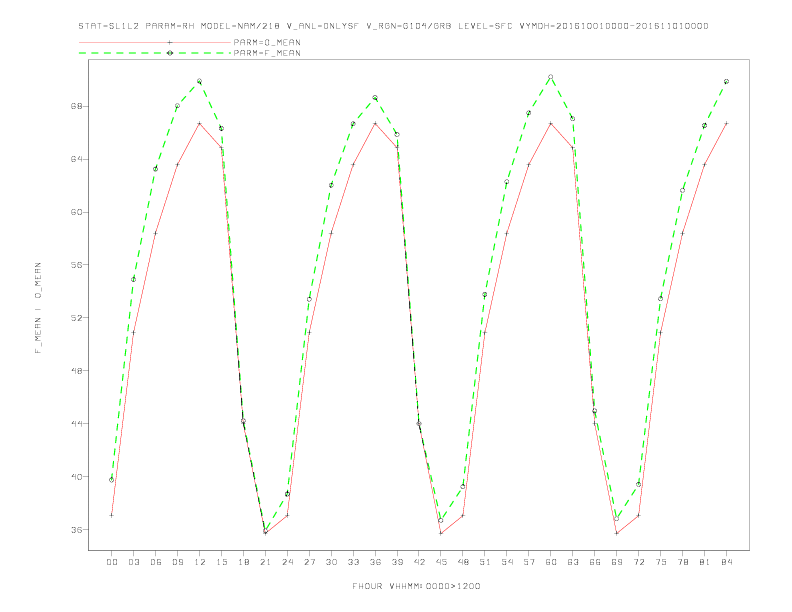This screenshot has width=792, height=612.
Task: Click x-axis tick label 00
Action: 112,562
